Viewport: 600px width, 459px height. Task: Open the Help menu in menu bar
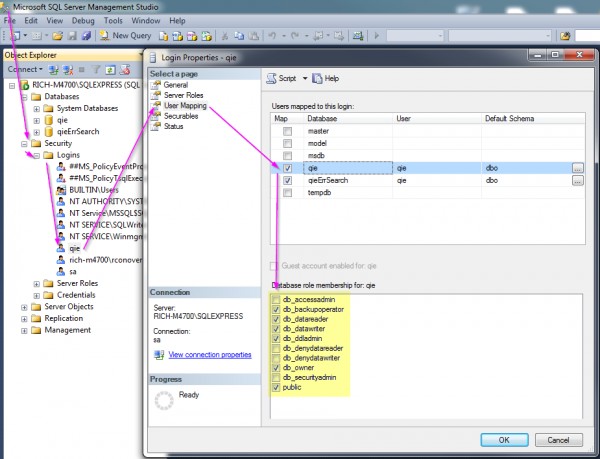tap(177, 21)
